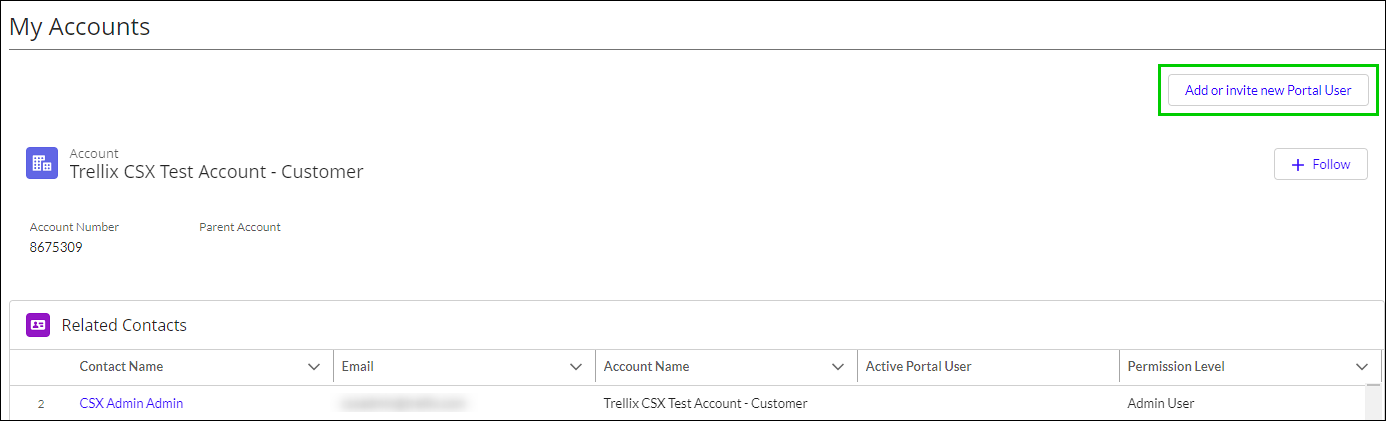
Task: Expand the Email column chevron menu
Action: point(576,367)
